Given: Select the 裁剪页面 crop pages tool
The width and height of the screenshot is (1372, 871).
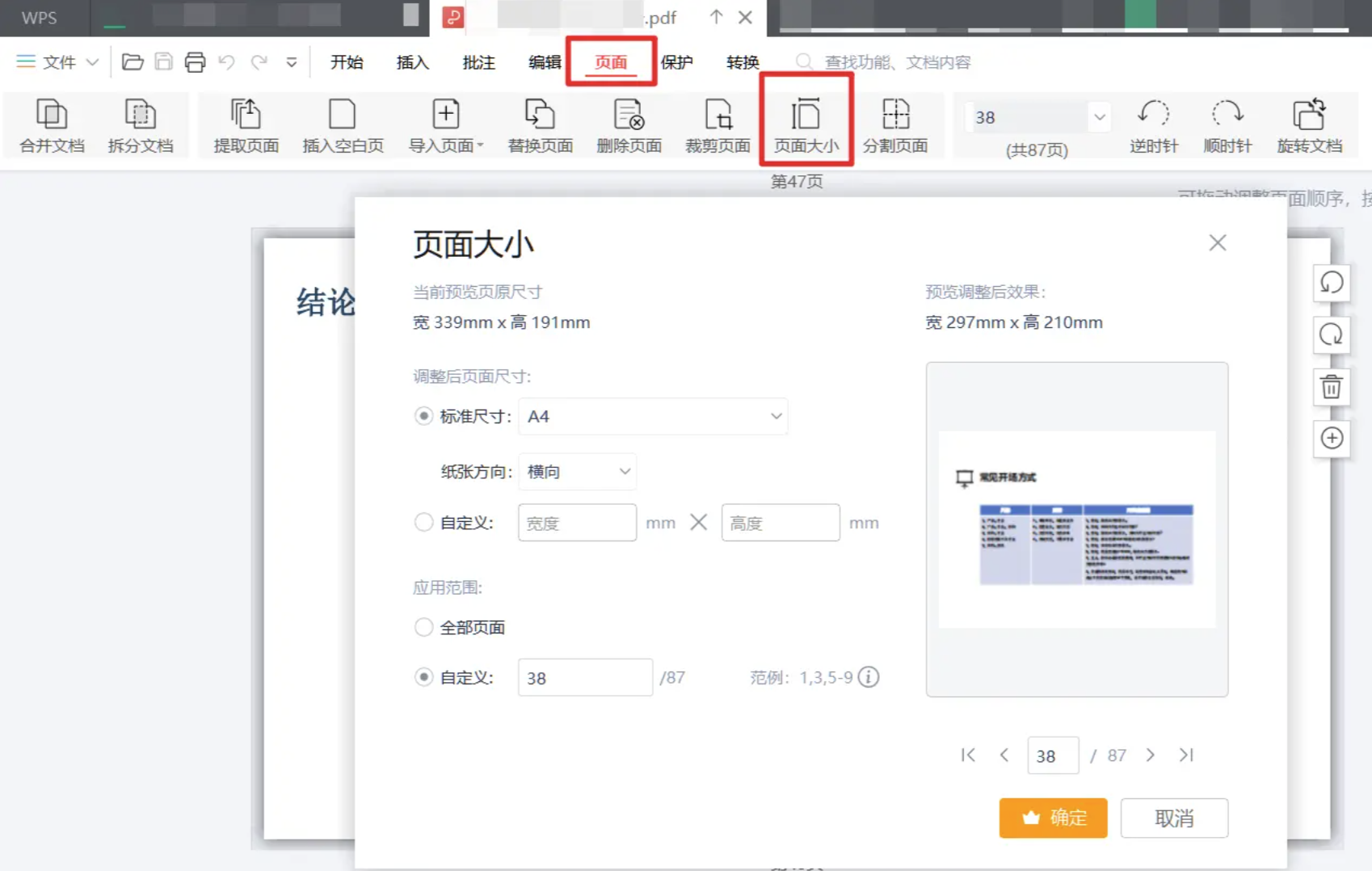Looking at the screenshot, I should [x=718, y=125].
